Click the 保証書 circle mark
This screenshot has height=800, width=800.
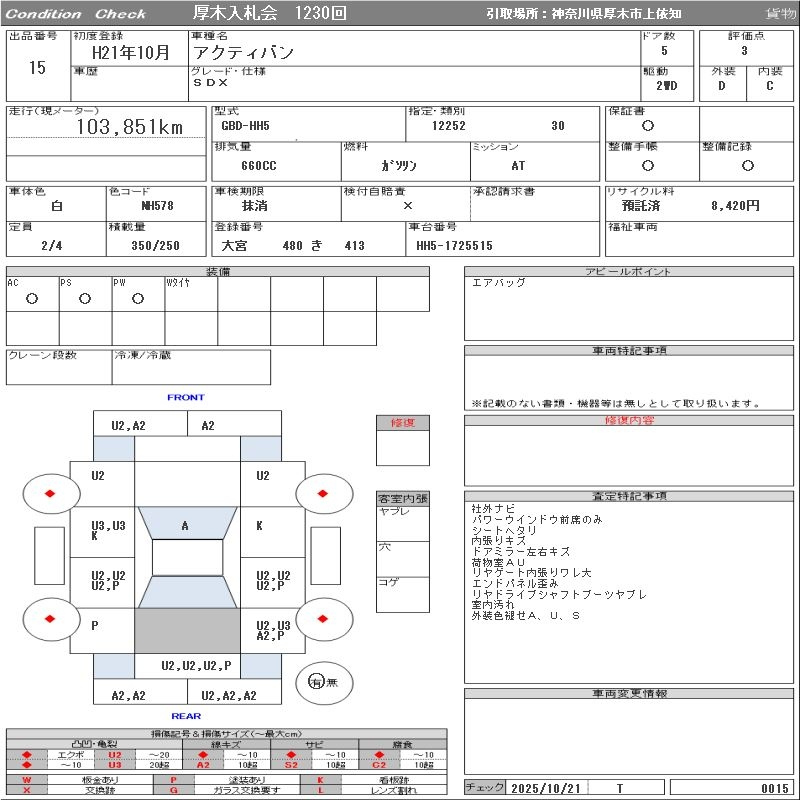pyautogui.click(x=648, y=126)
